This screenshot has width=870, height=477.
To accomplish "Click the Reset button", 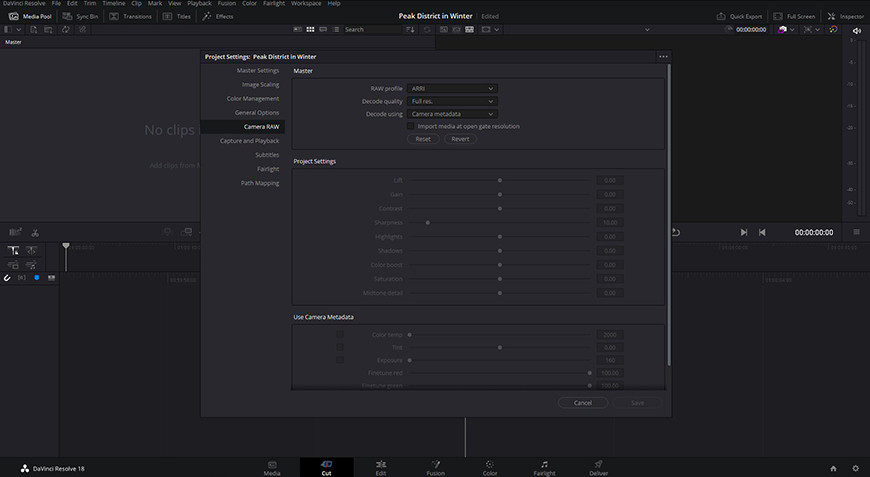I will 423,139.
